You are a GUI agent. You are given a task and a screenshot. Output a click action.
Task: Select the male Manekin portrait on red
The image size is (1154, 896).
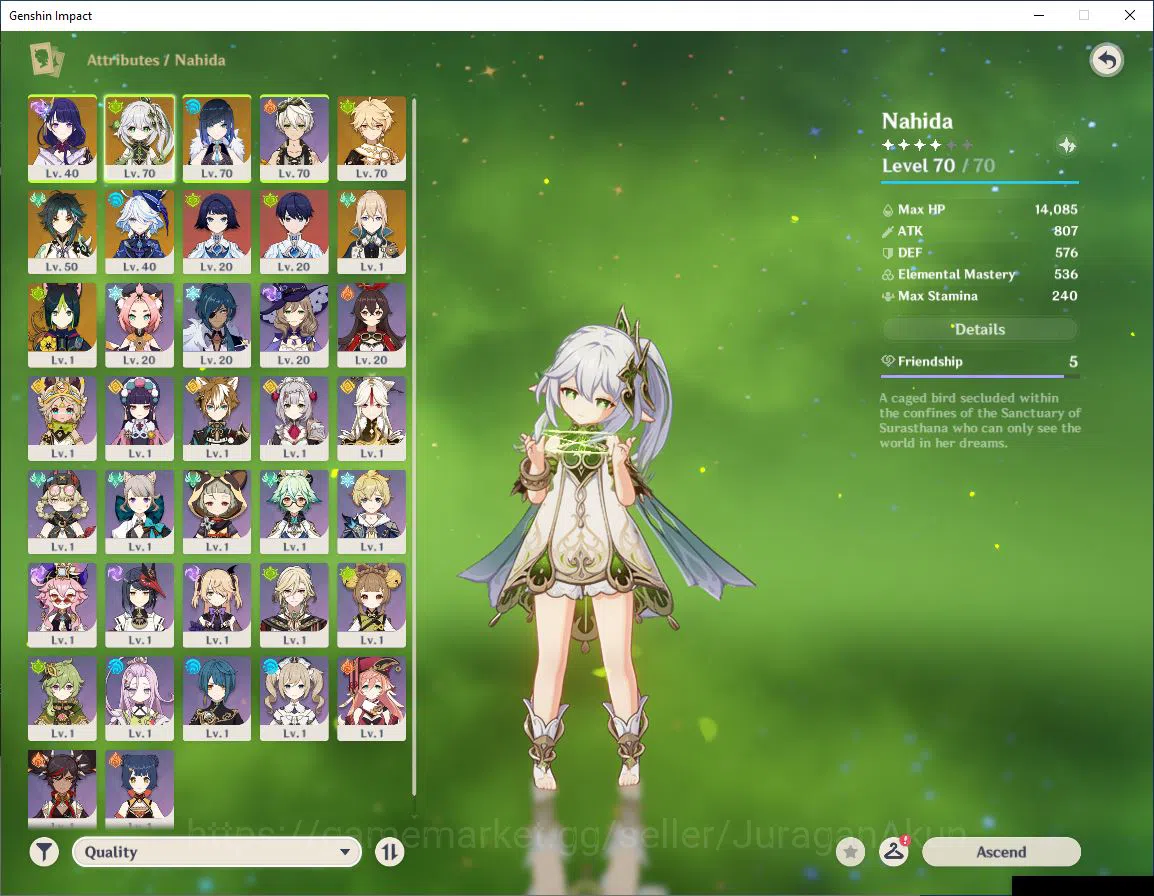[294, 232]
